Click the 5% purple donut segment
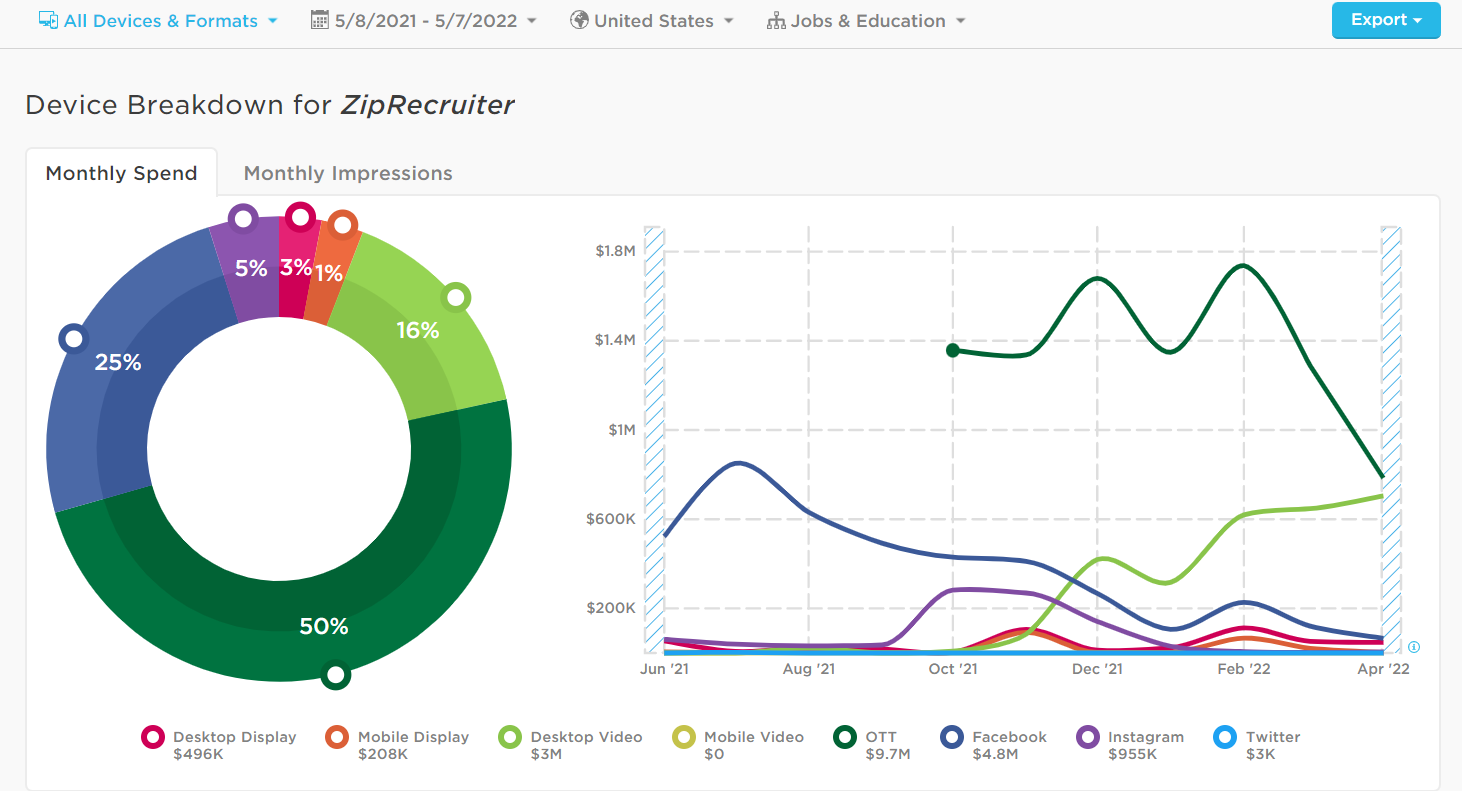 250,268
